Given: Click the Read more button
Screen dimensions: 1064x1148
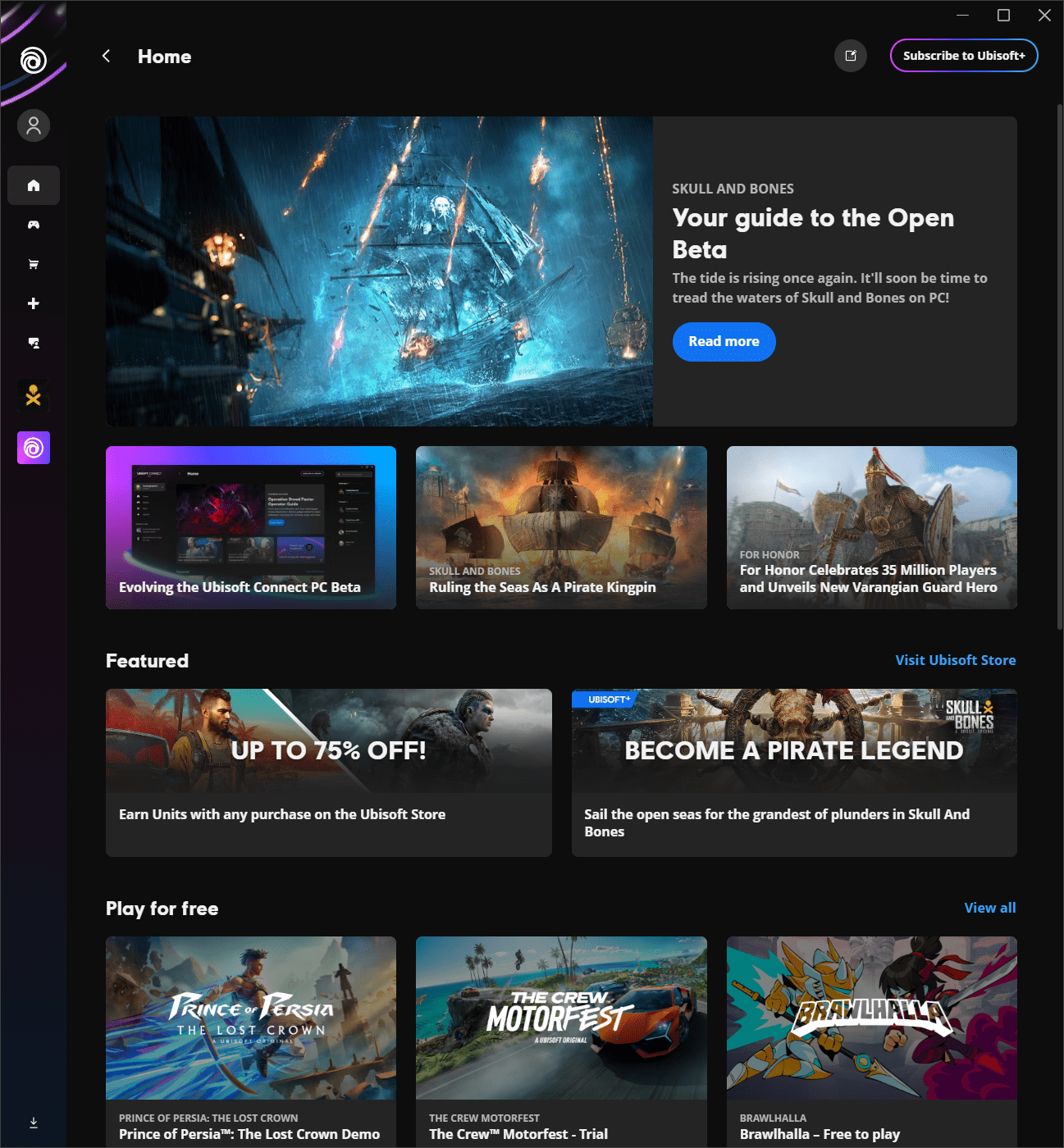Looking at the screenshot, I should click(724, 342).
